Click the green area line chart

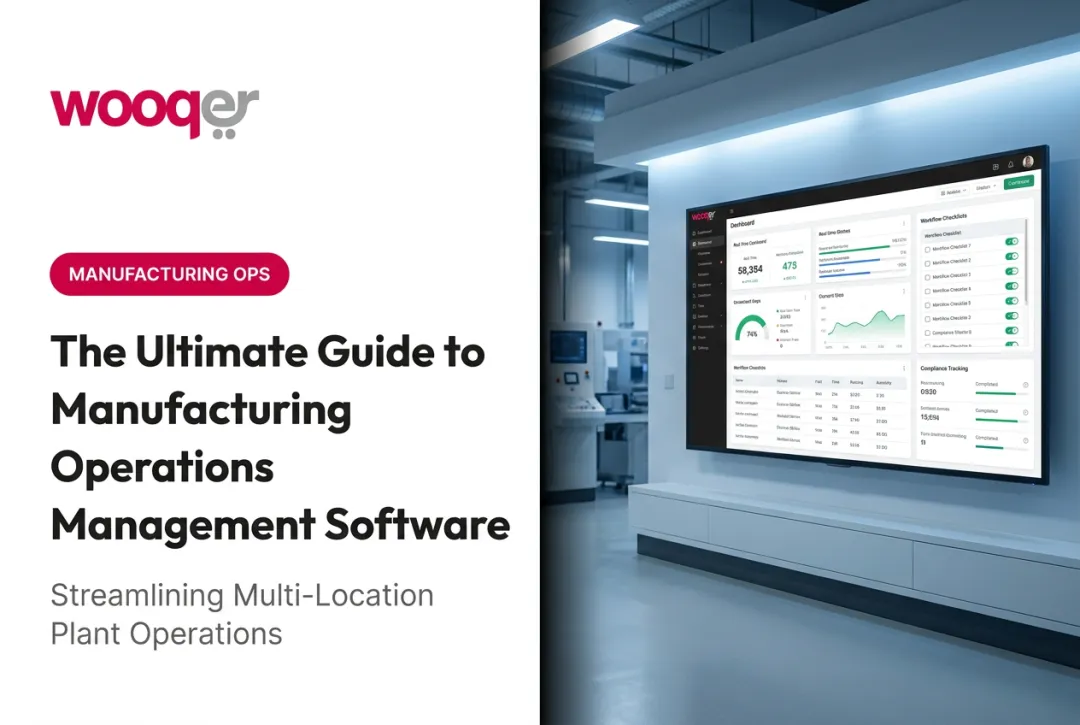pyautogui.click(x=866, y=327)
